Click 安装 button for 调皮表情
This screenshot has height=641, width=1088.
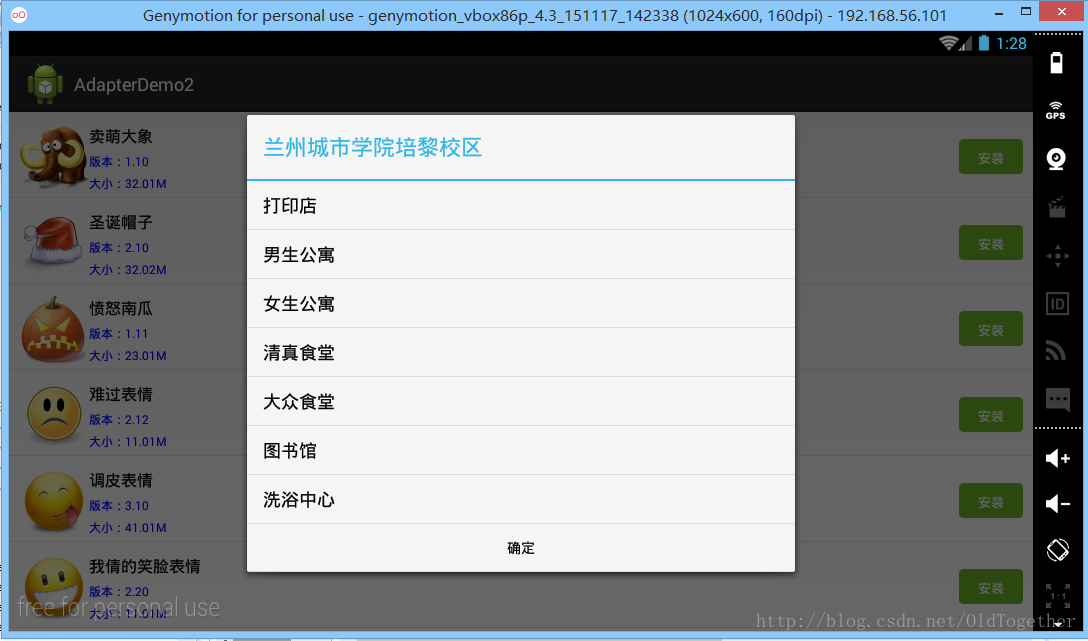tap(990, 501)
